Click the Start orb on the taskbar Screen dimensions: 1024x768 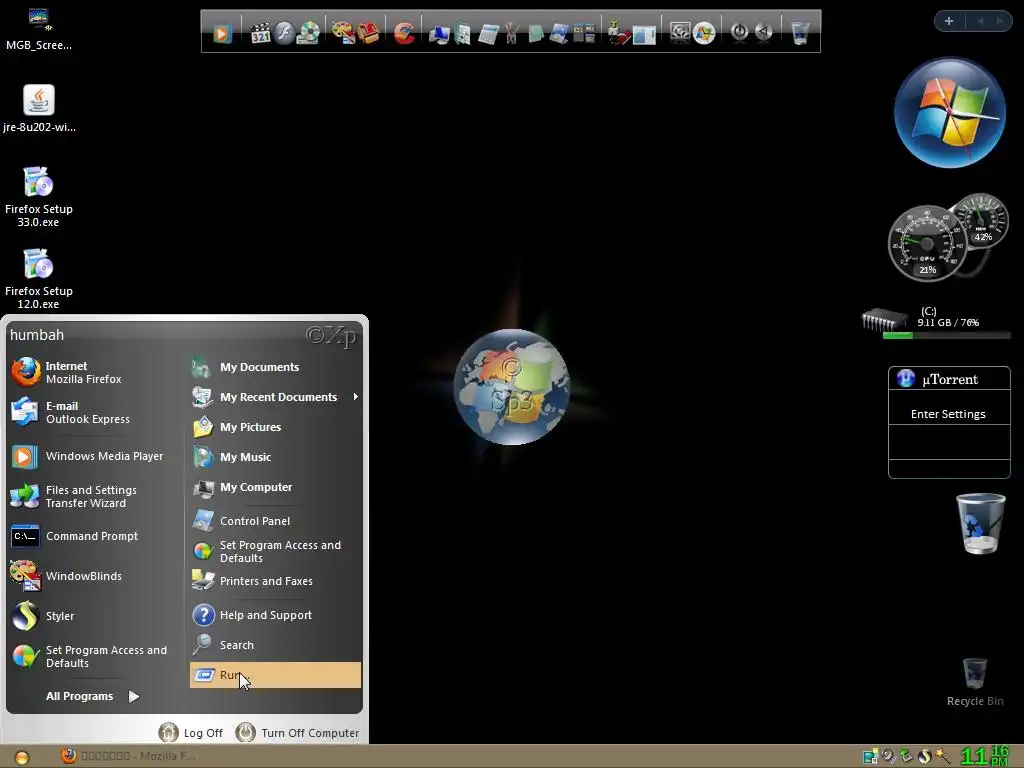[x=22, y=757]
